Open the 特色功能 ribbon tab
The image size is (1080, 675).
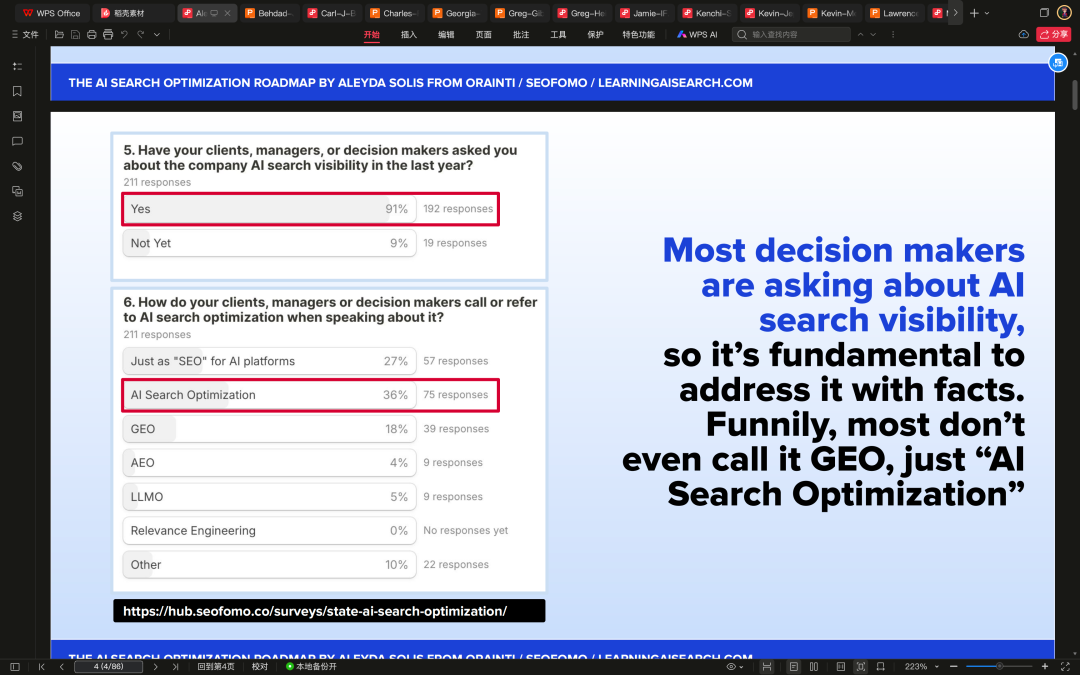point(638,34)
